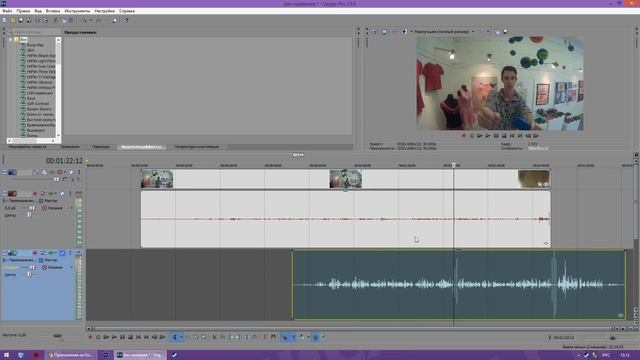The image size is (640, 360).
Task: Click Record in the timeline transport bar
Action: pyautogui.click(x=90, y=337)
